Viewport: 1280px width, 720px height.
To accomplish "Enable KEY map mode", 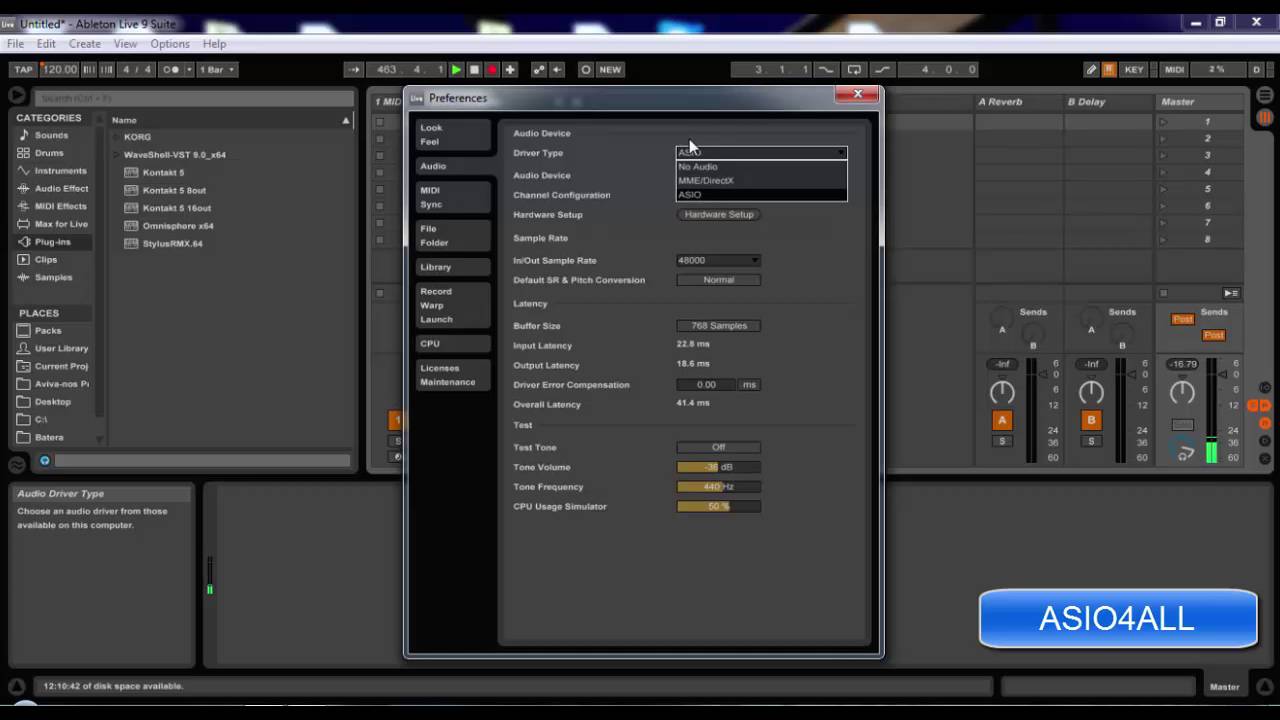I will [1134, 70].
